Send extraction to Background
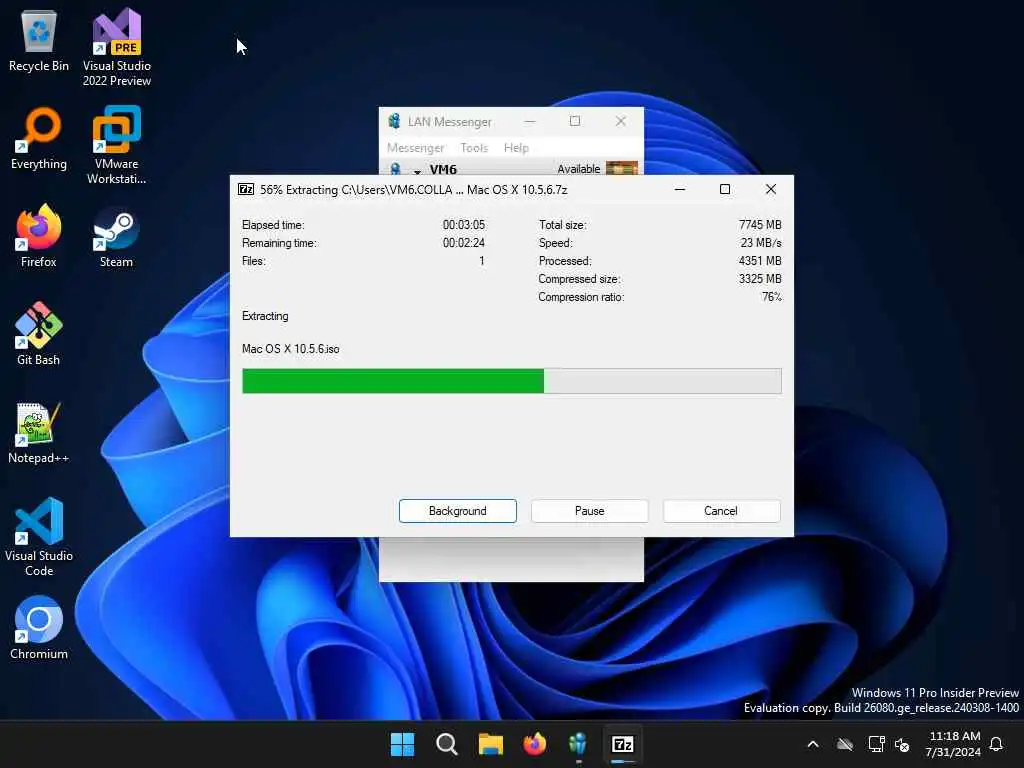This screenshot has width=1024, height=768. click(458, 511)
